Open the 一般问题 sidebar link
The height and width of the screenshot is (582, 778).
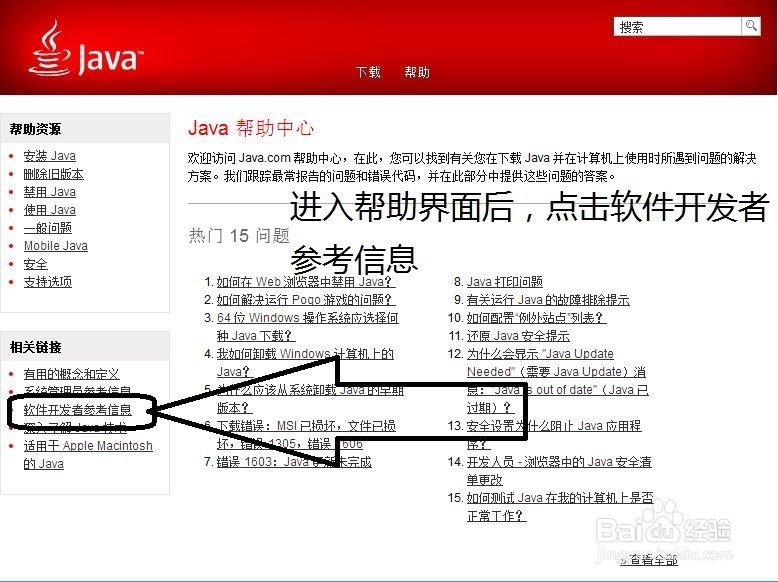pyautogui.click(x=48, y=228)
